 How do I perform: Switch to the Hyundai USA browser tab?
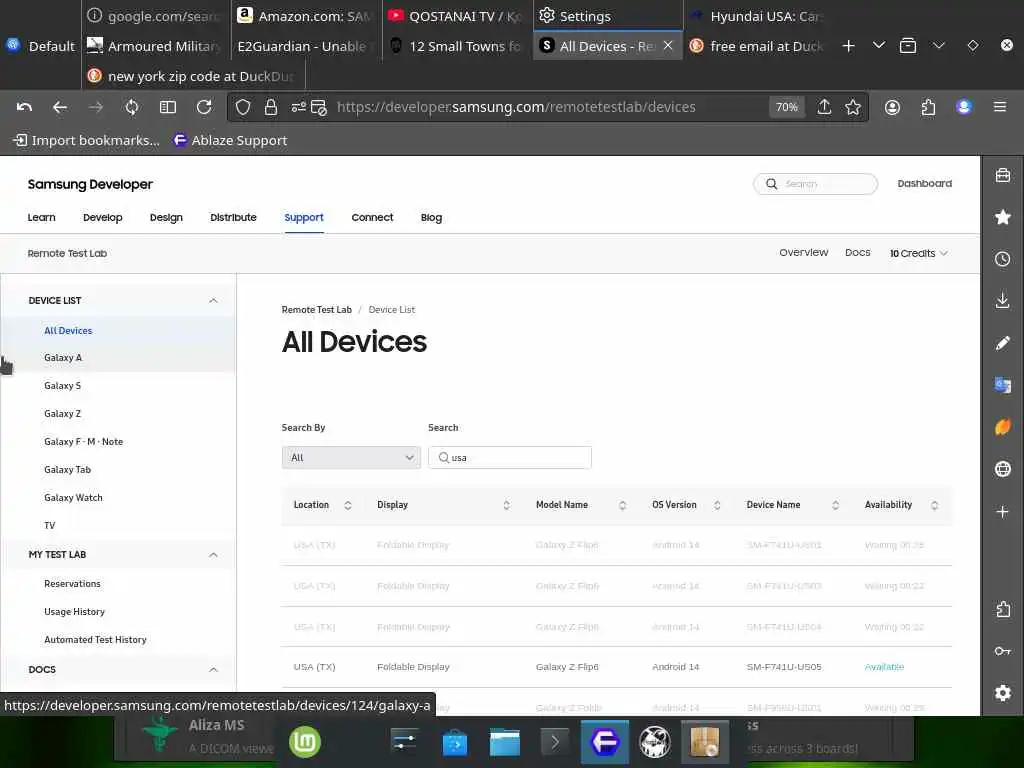(x=758, y=16)
